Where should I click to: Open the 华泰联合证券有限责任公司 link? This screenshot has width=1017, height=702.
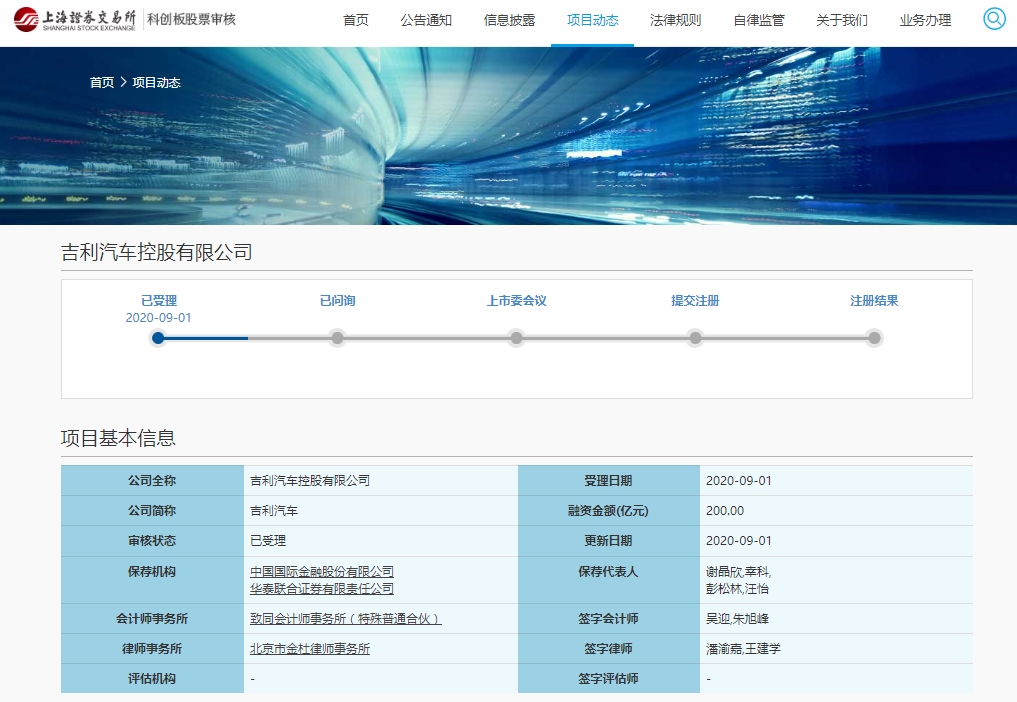pos(322,589)
